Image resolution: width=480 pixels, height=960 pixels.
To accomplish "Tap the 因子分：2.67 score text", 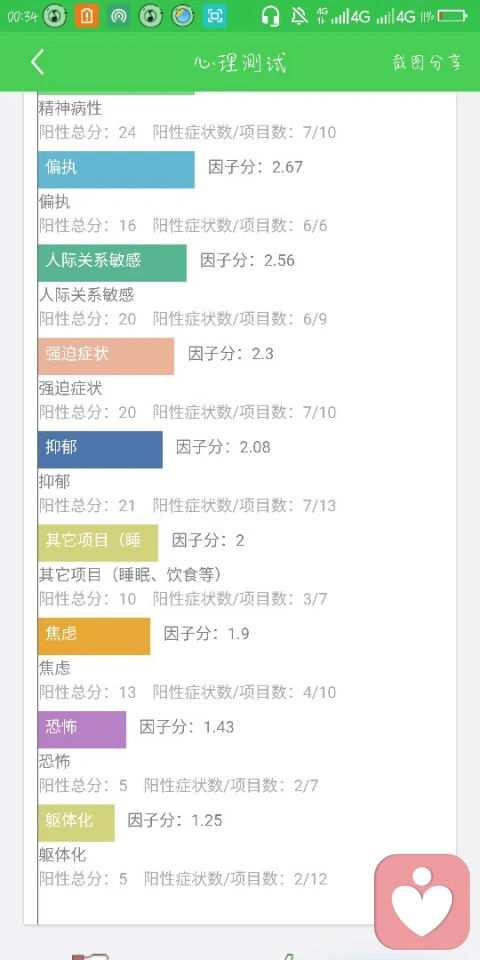I will click(255, 167).
